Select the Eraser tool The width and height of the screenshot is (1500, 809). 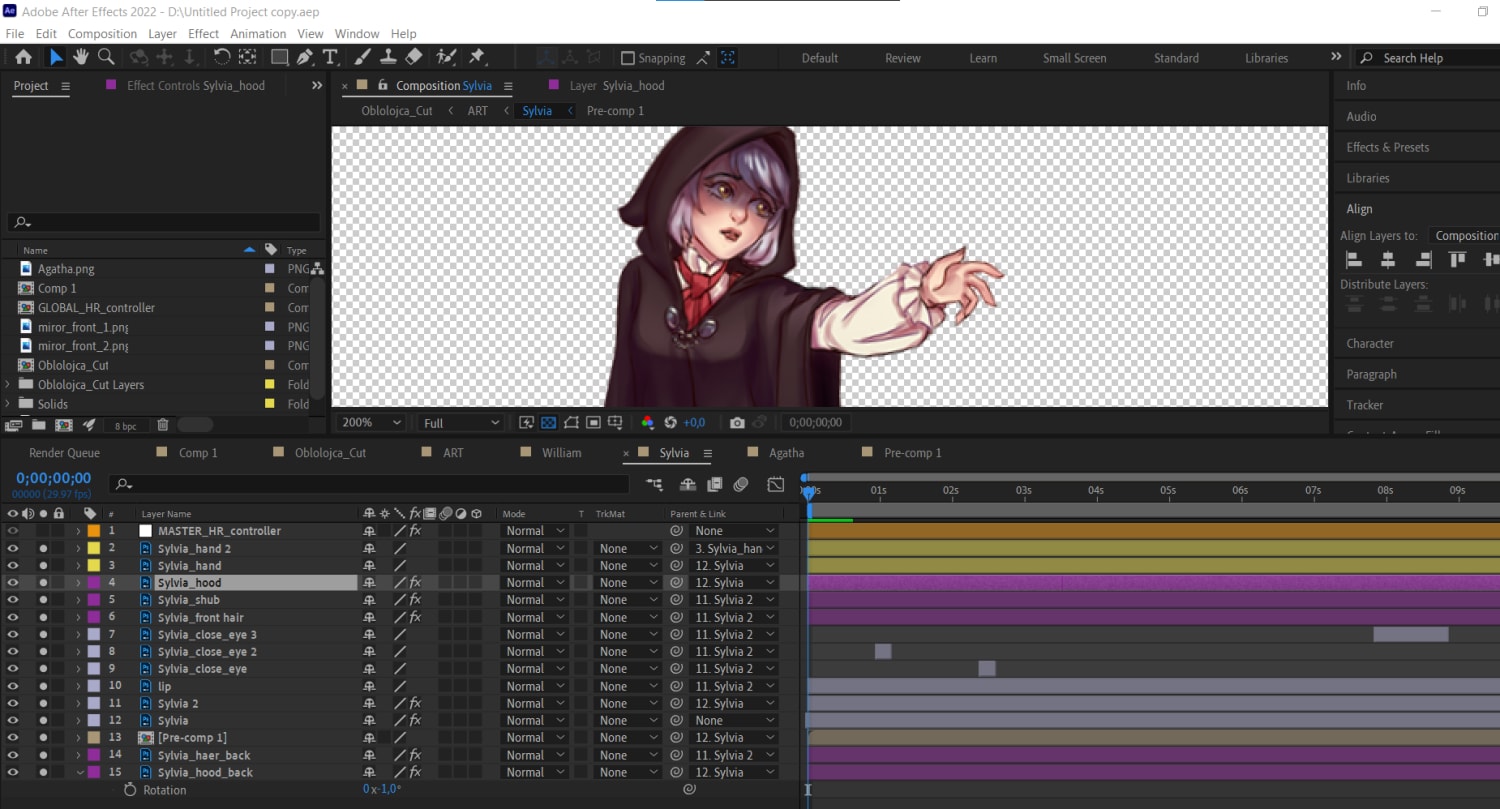(414, 57)
